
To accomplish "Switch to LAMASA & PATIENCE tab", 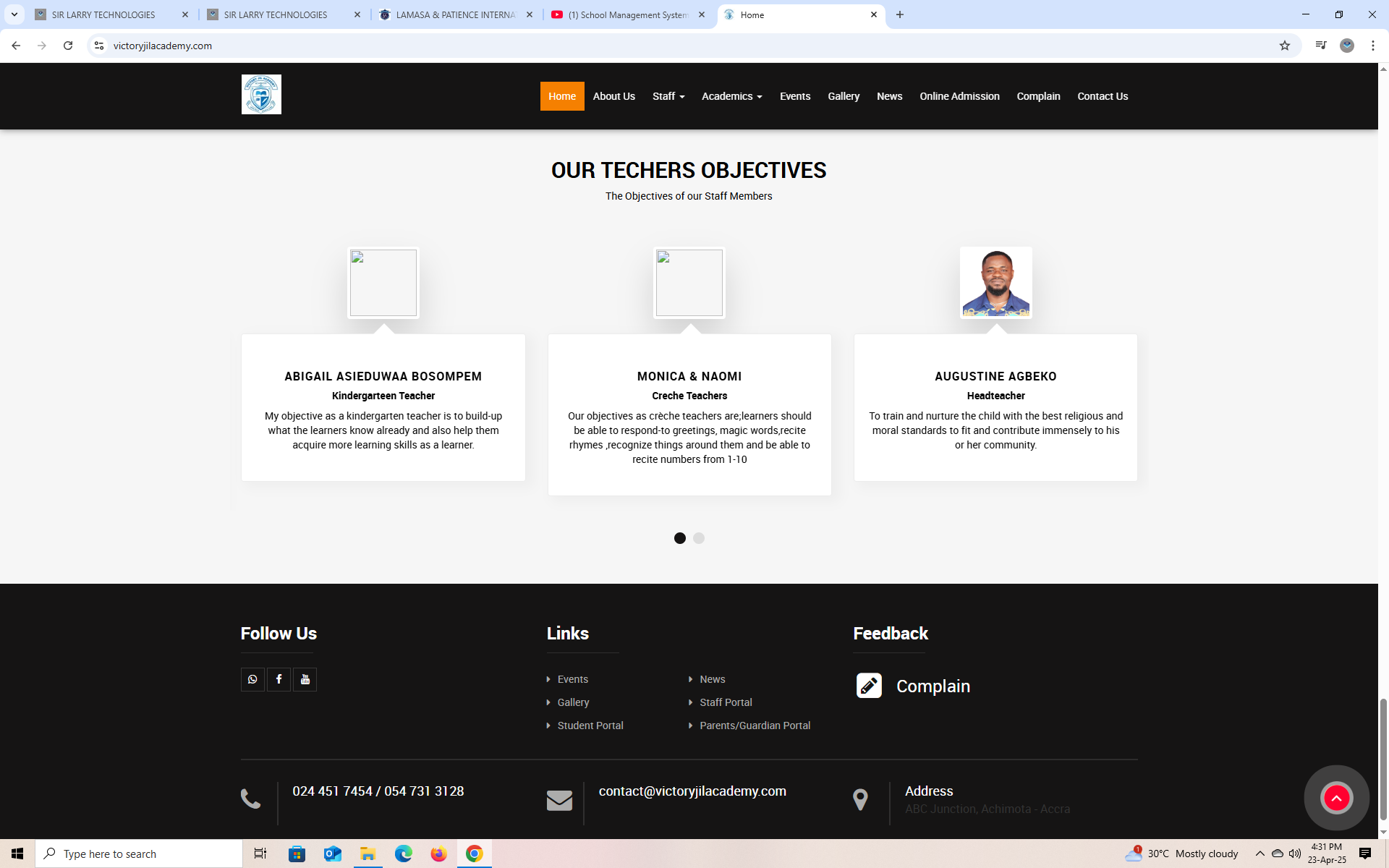I will (456, 14).
